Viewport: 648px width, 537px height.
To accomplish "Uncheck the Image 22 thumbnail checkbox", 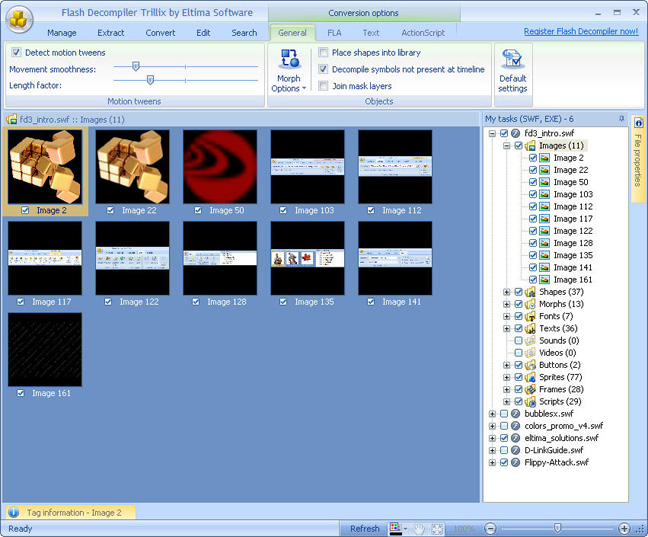I will click(110, 210).
